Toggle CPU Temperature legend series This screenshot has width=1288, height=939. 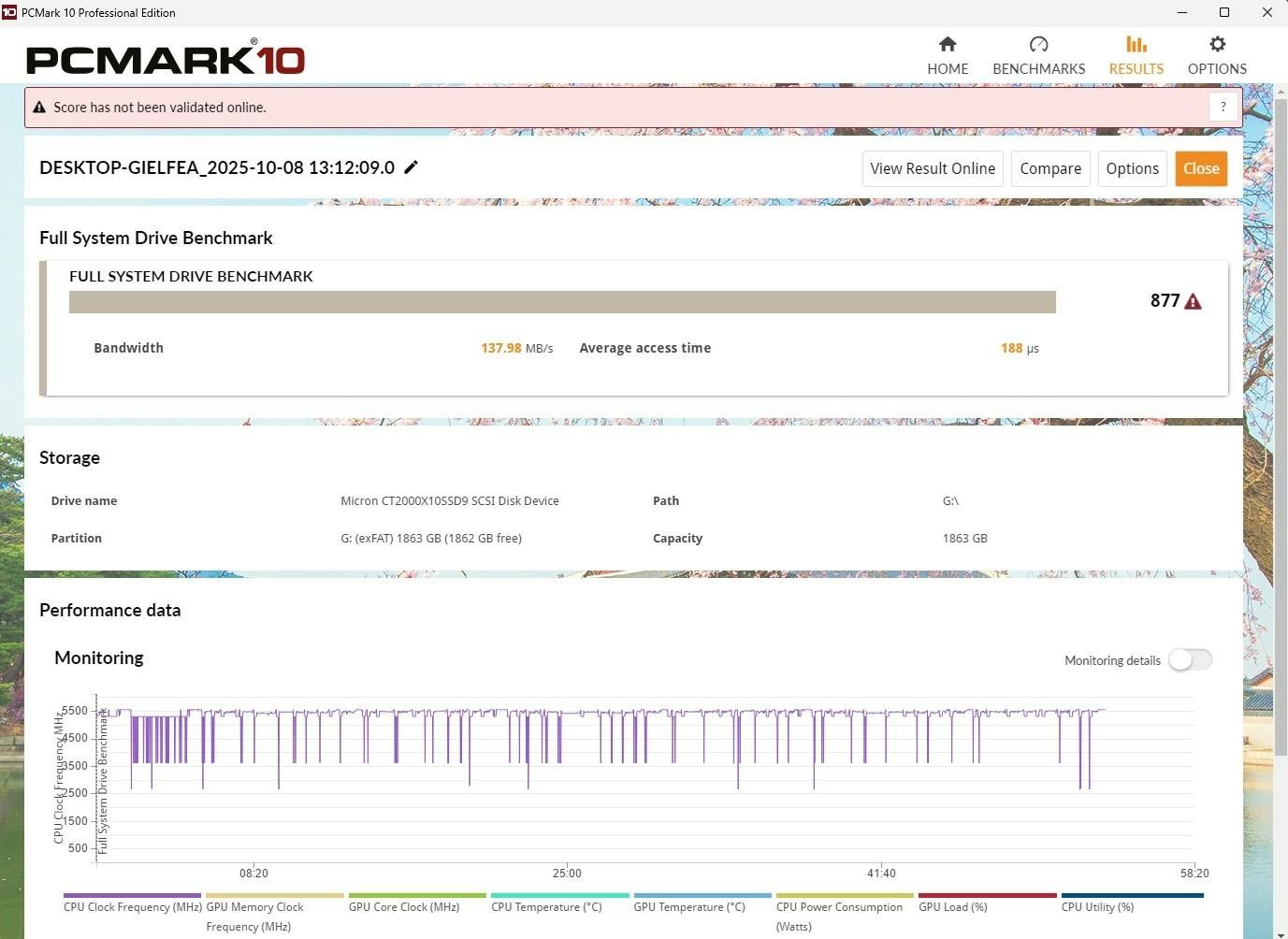[x=546, y=906]
